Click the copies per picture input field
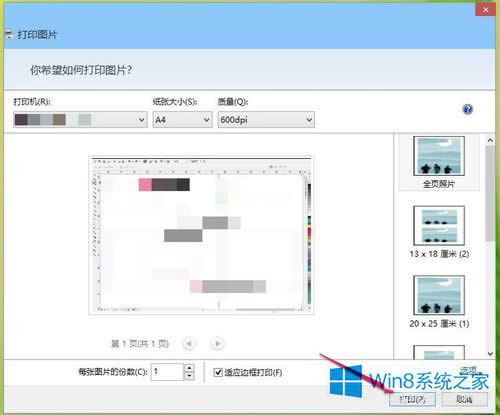Viewport: 500px width, 415px height. [167, 372]
